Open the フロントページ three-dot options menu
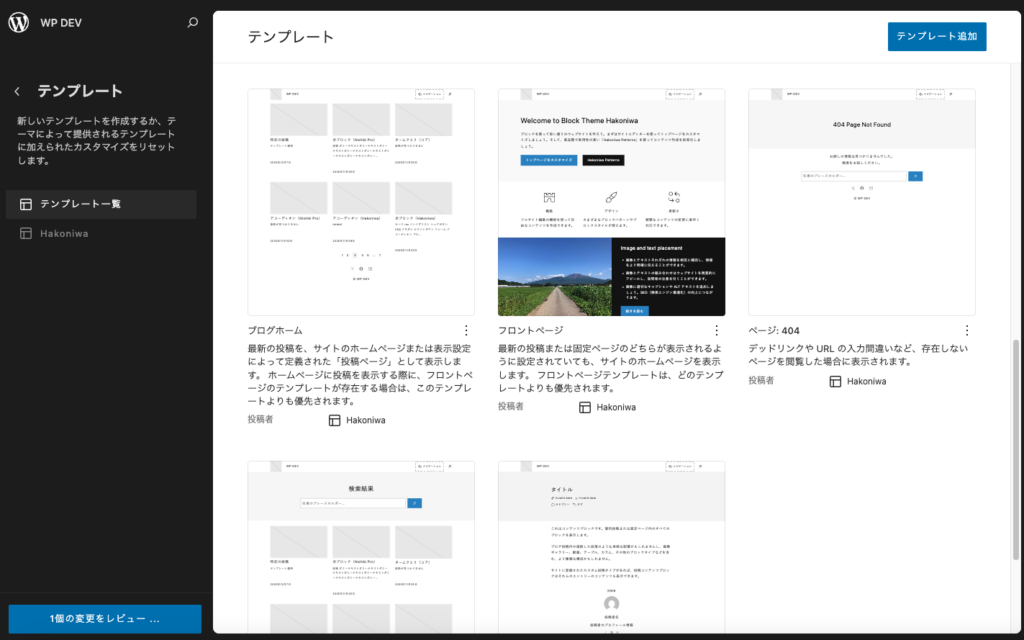This screenshot has height=640, width=1024. (716, 330)
